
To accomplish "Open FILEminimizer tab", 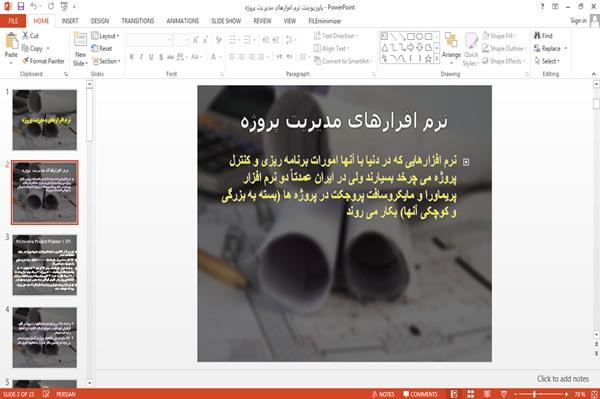I will coord(325,21).
